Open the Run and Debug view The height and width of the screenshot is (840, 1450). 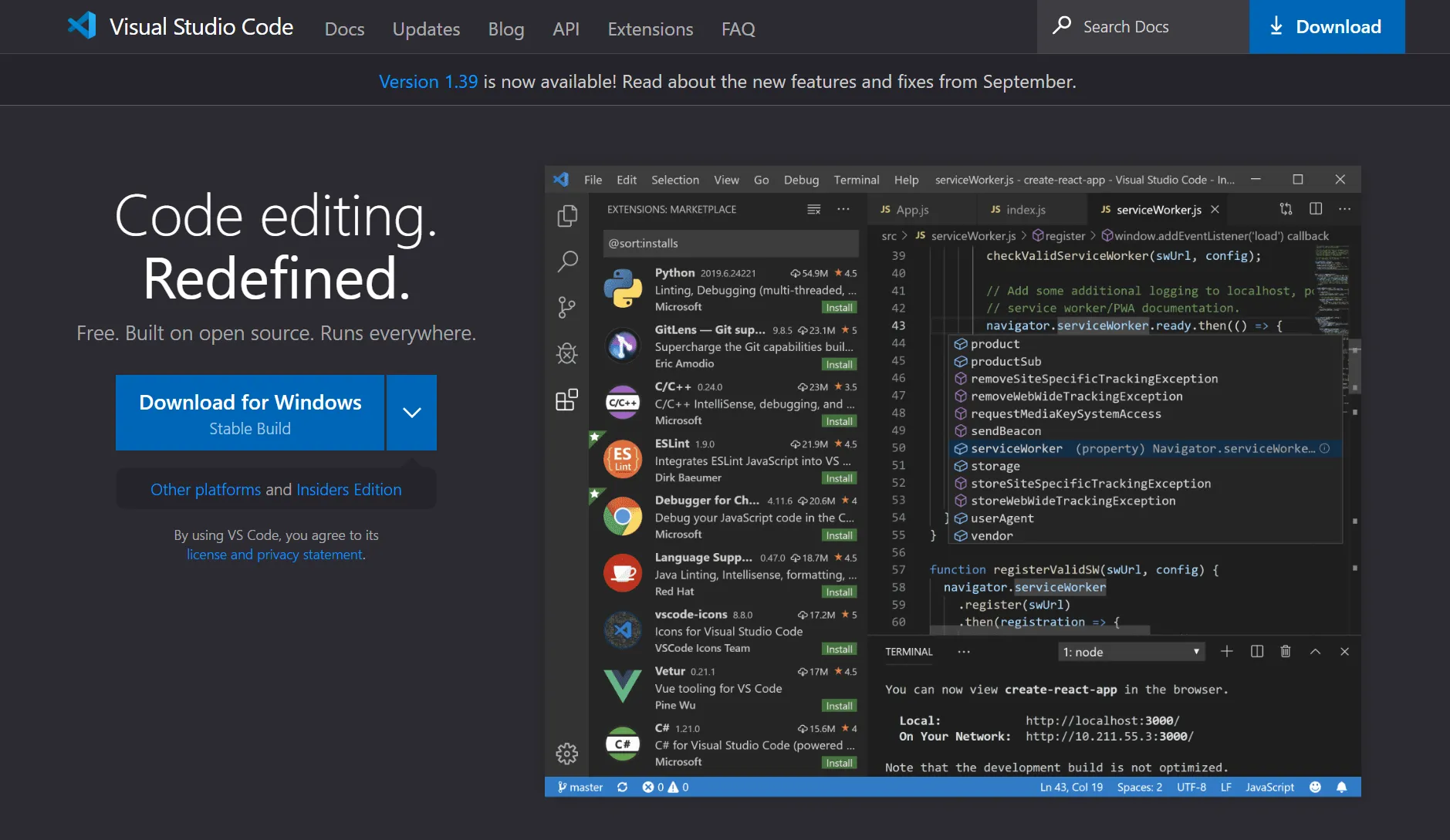(x=567, y=353)
